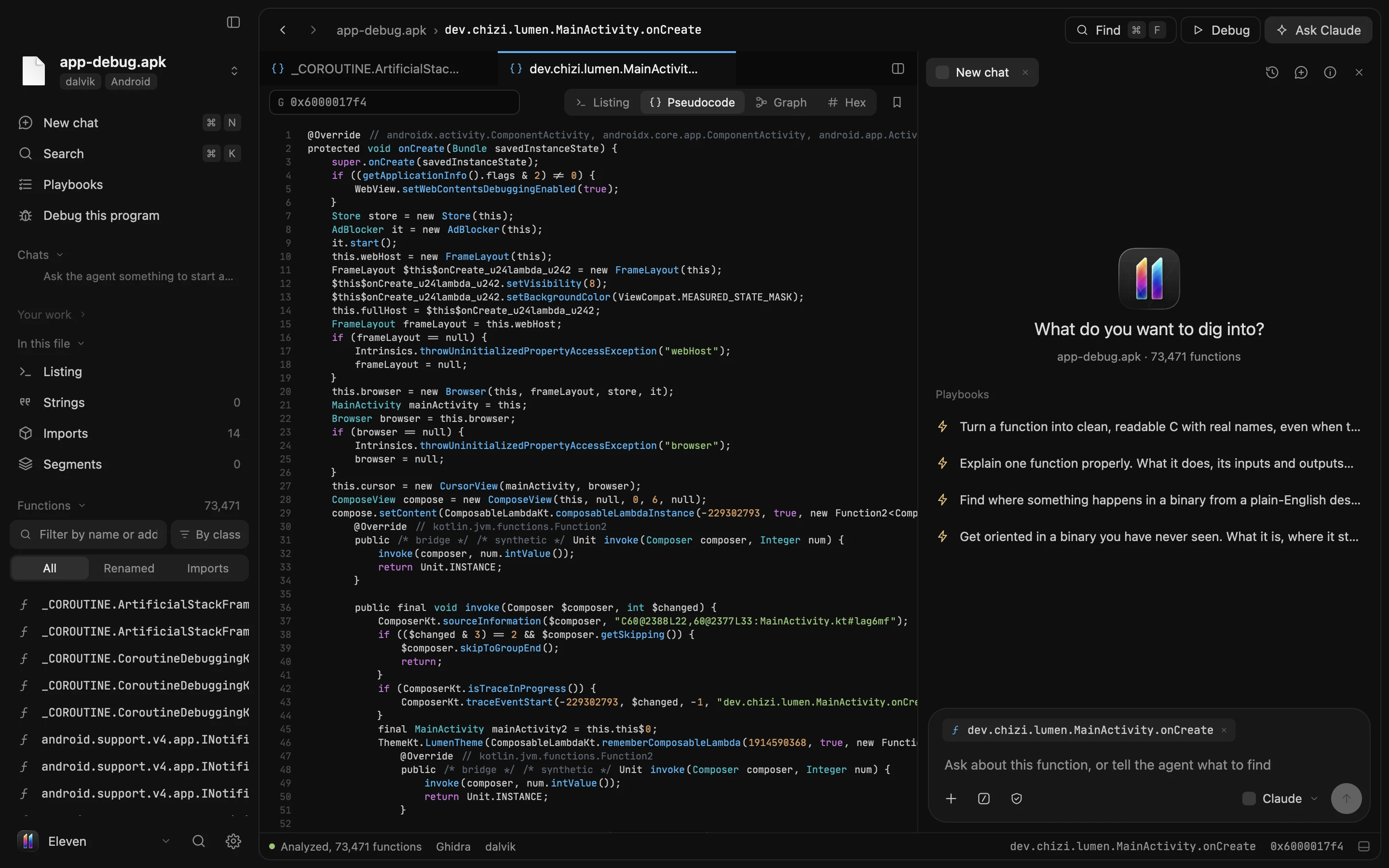
Task: Click the Find button
Action: [1120, 30]
